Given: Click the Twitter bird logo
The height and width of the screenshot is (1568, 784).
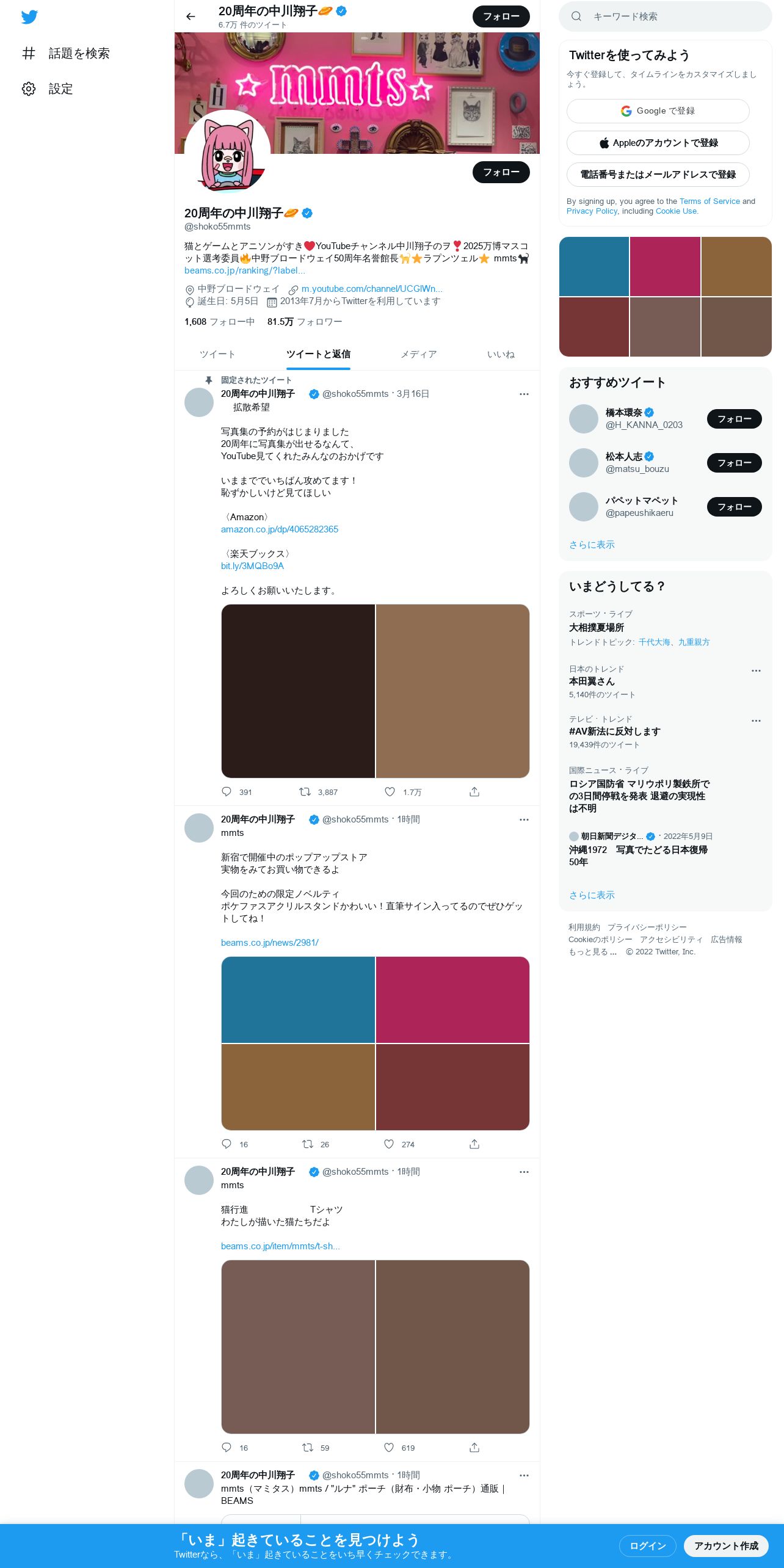Looking at the screenshot, I should 29,16.
